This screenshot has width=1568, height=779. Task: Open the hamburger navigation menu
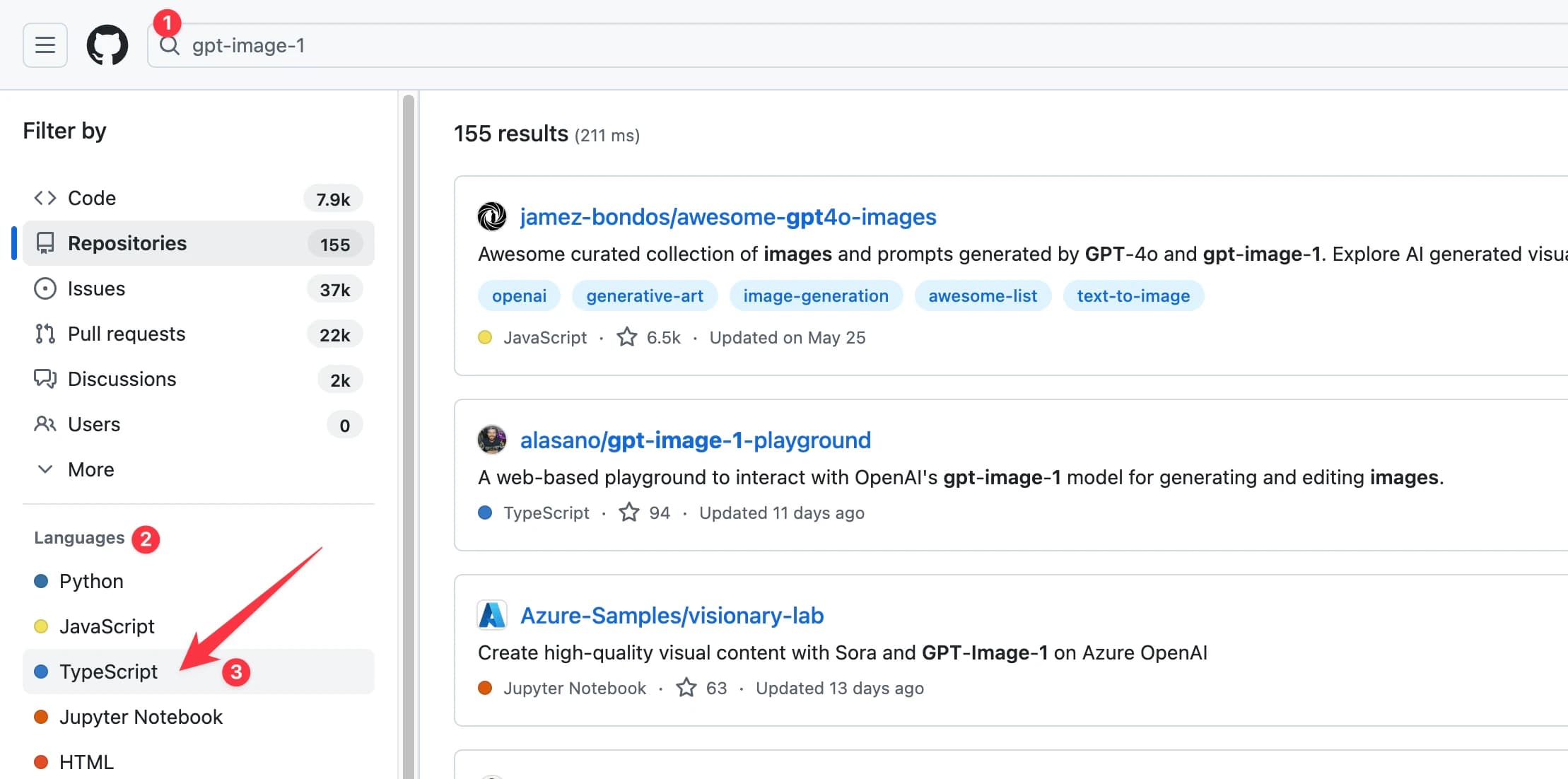[45, 45]
